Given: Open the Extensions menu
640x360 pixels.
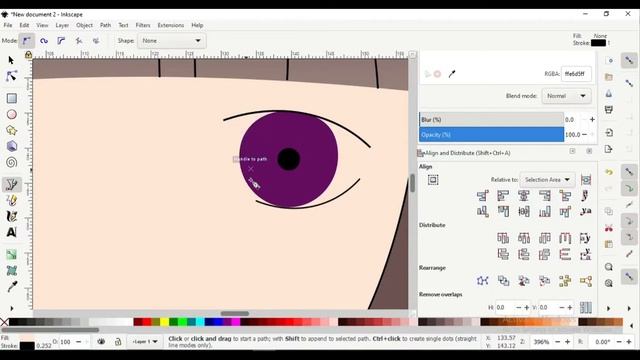Looking at the screenshot, I should [171, 25].
